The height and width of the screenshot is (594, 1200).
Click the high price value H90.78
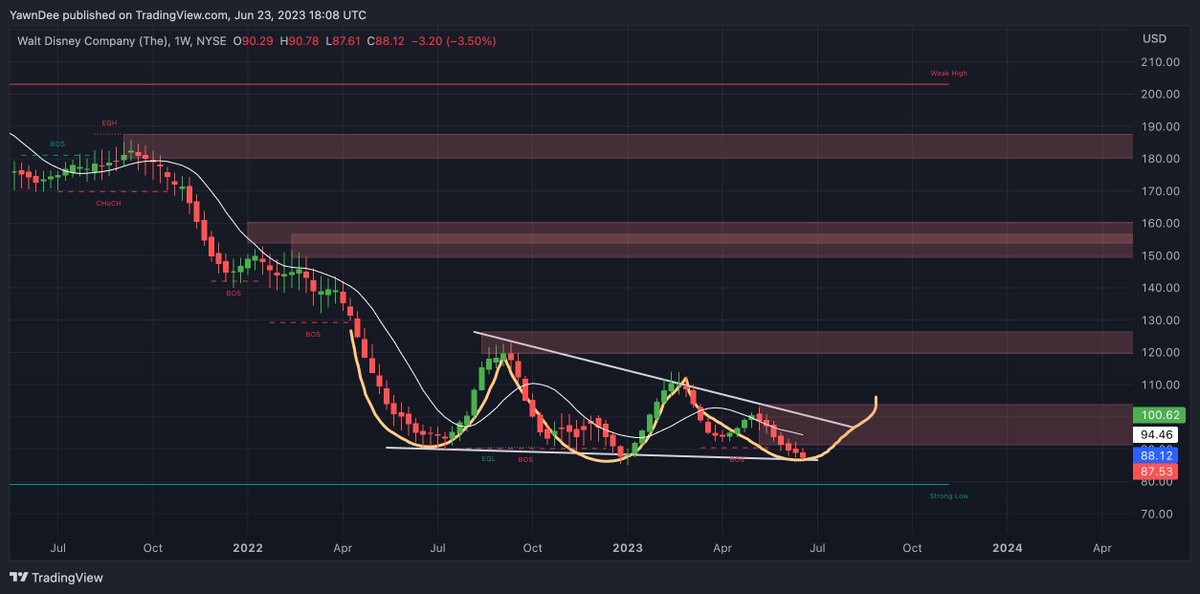299,41
